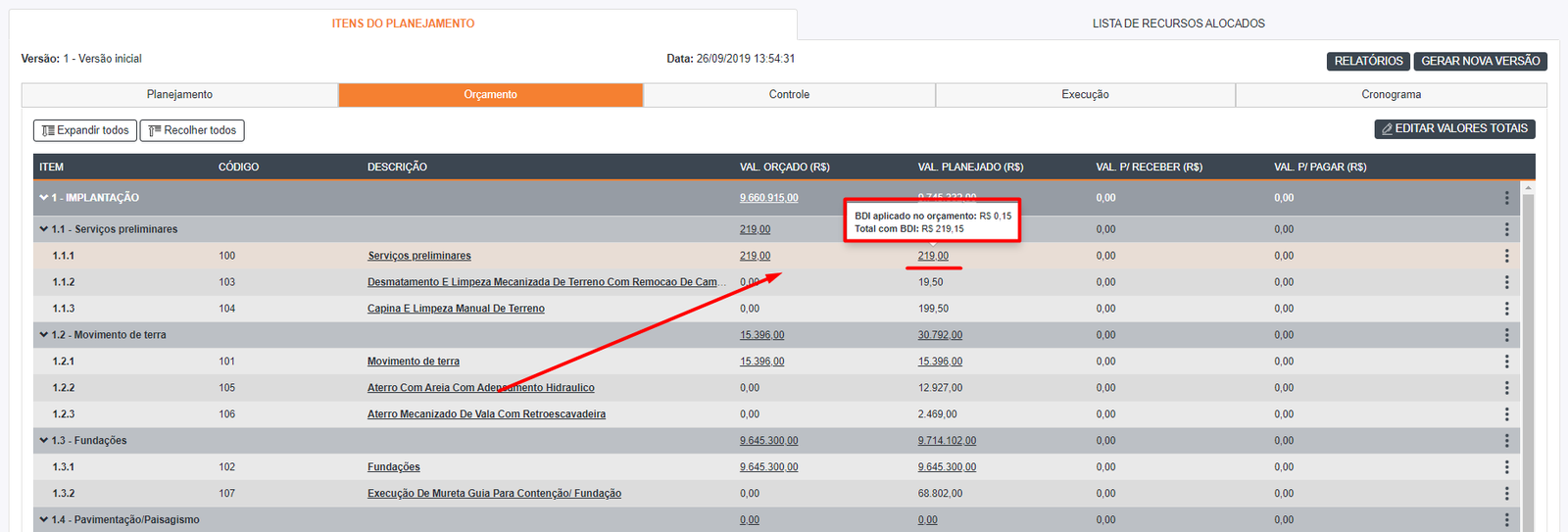Click the table's vertical scrollbar

[x=1528, y=353]
